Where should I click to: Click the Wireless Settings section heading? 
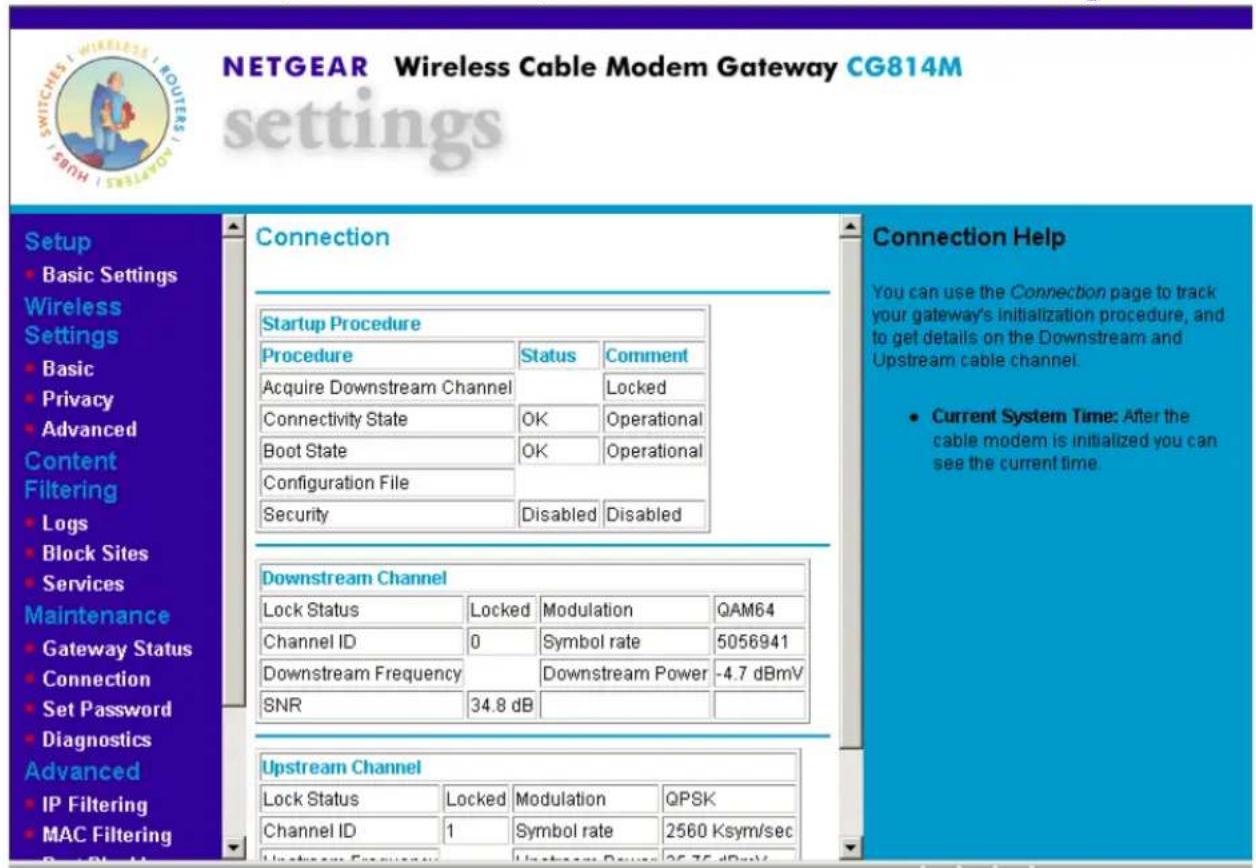click(x=71, y=321)
